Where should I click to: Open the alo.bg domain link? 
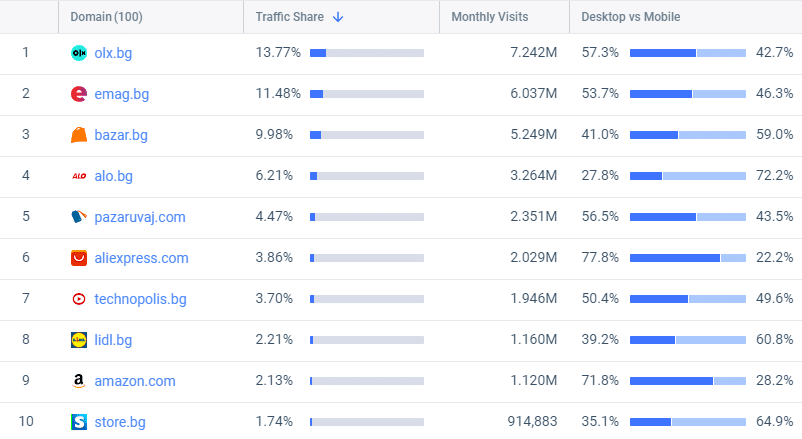114,176
